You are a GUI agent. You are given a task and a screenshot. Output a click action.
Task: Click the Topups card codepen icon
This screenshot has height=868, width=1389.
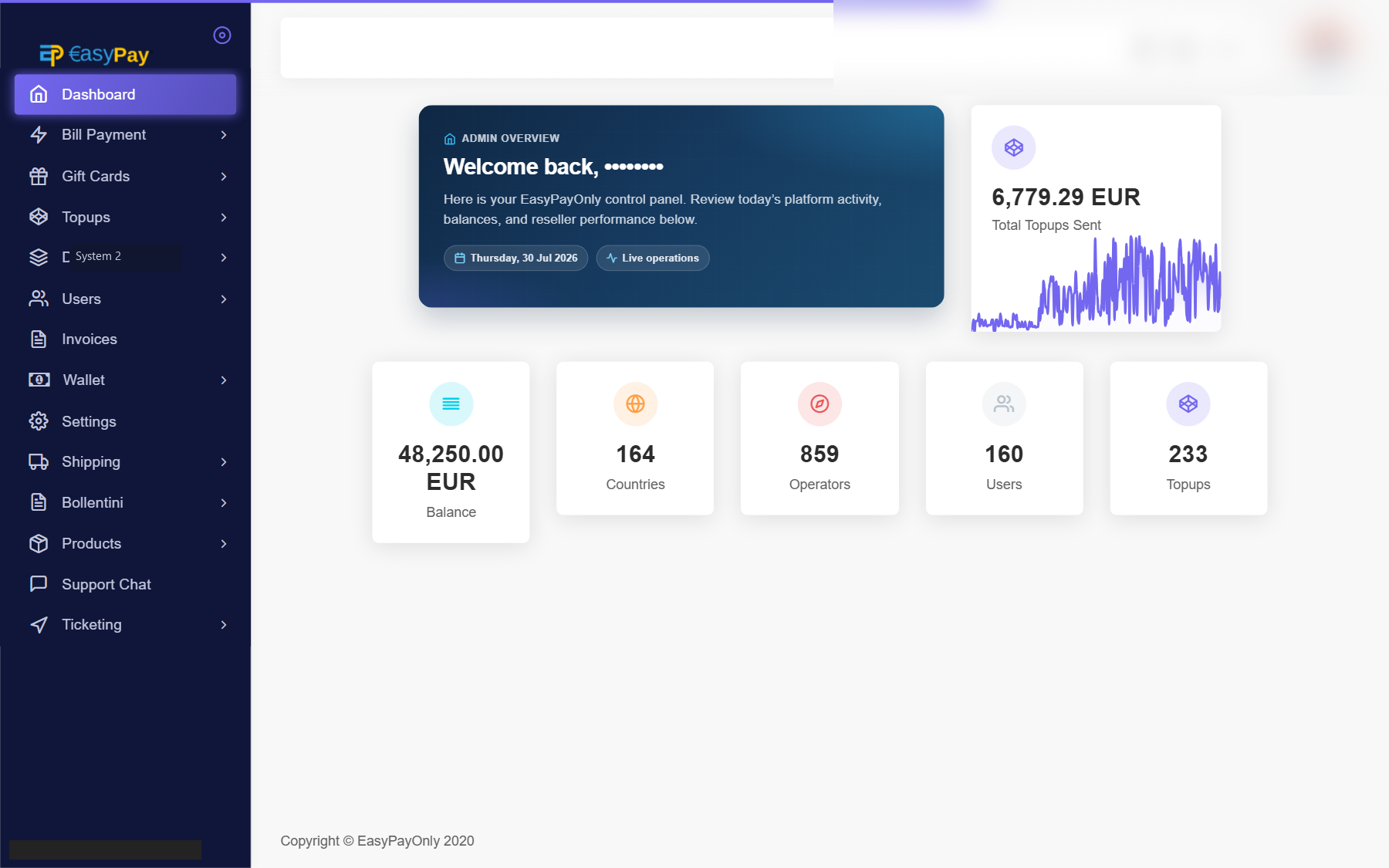click(x=1188, y=404)
